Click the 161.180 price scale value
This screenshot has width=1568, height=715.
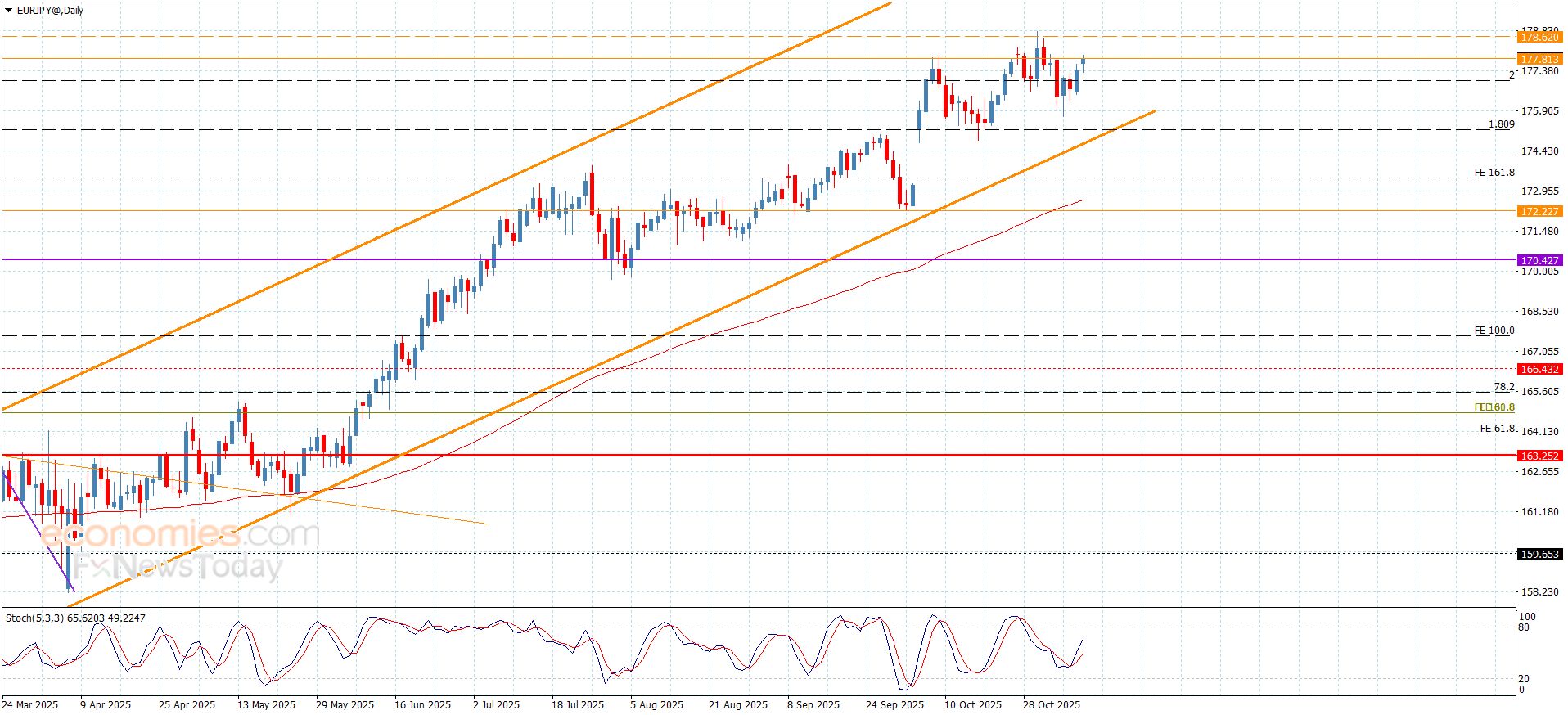coord(1539,512)
